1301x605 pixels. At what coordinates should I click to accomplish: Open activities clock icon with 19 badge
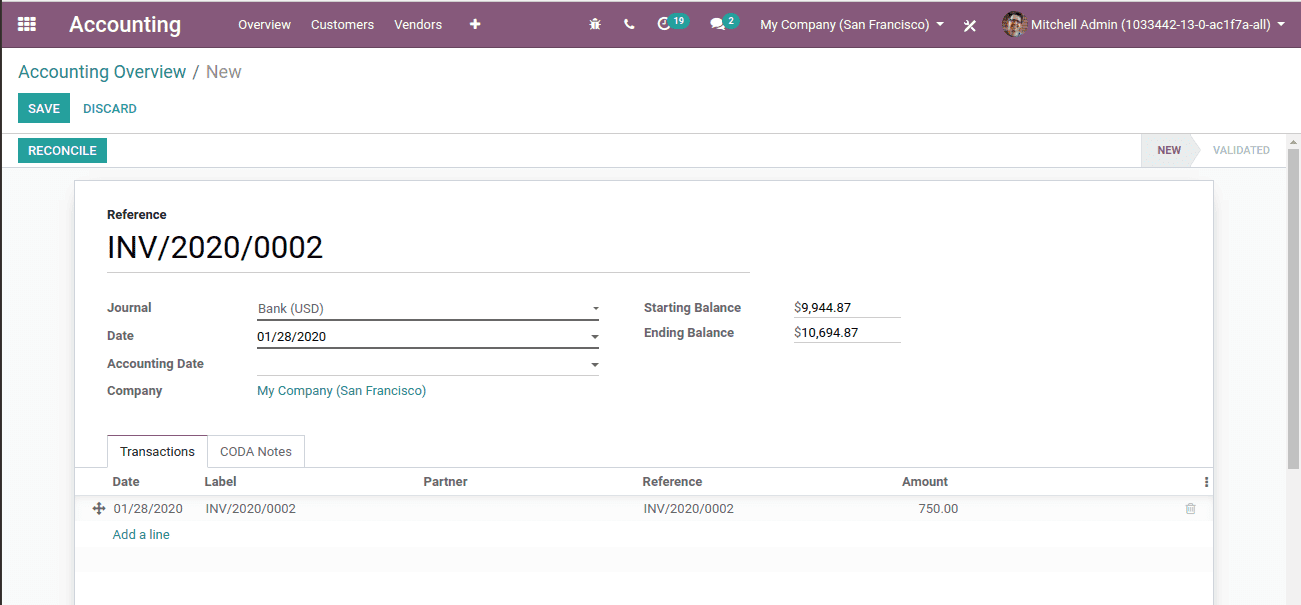pyautogui.click(x=672, y=23)
